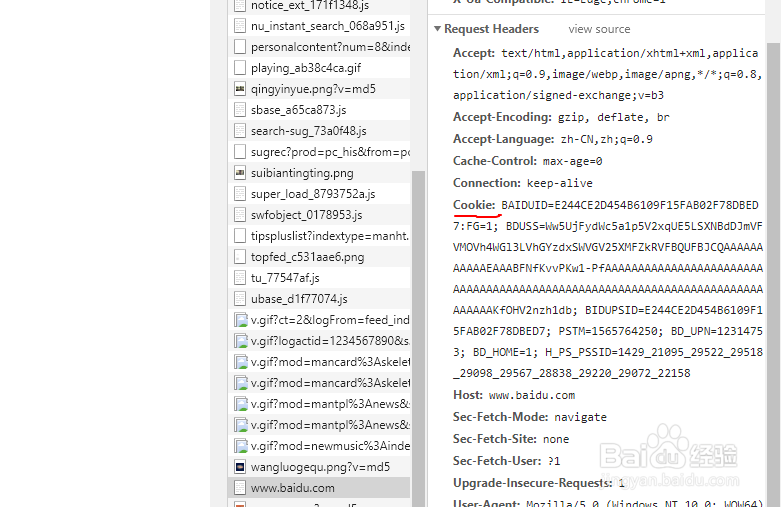The width and height of the screenshot is (781, 507).
Task: Select v.gif?ct=2&logFrom=feed request
Action: [319, 320]
